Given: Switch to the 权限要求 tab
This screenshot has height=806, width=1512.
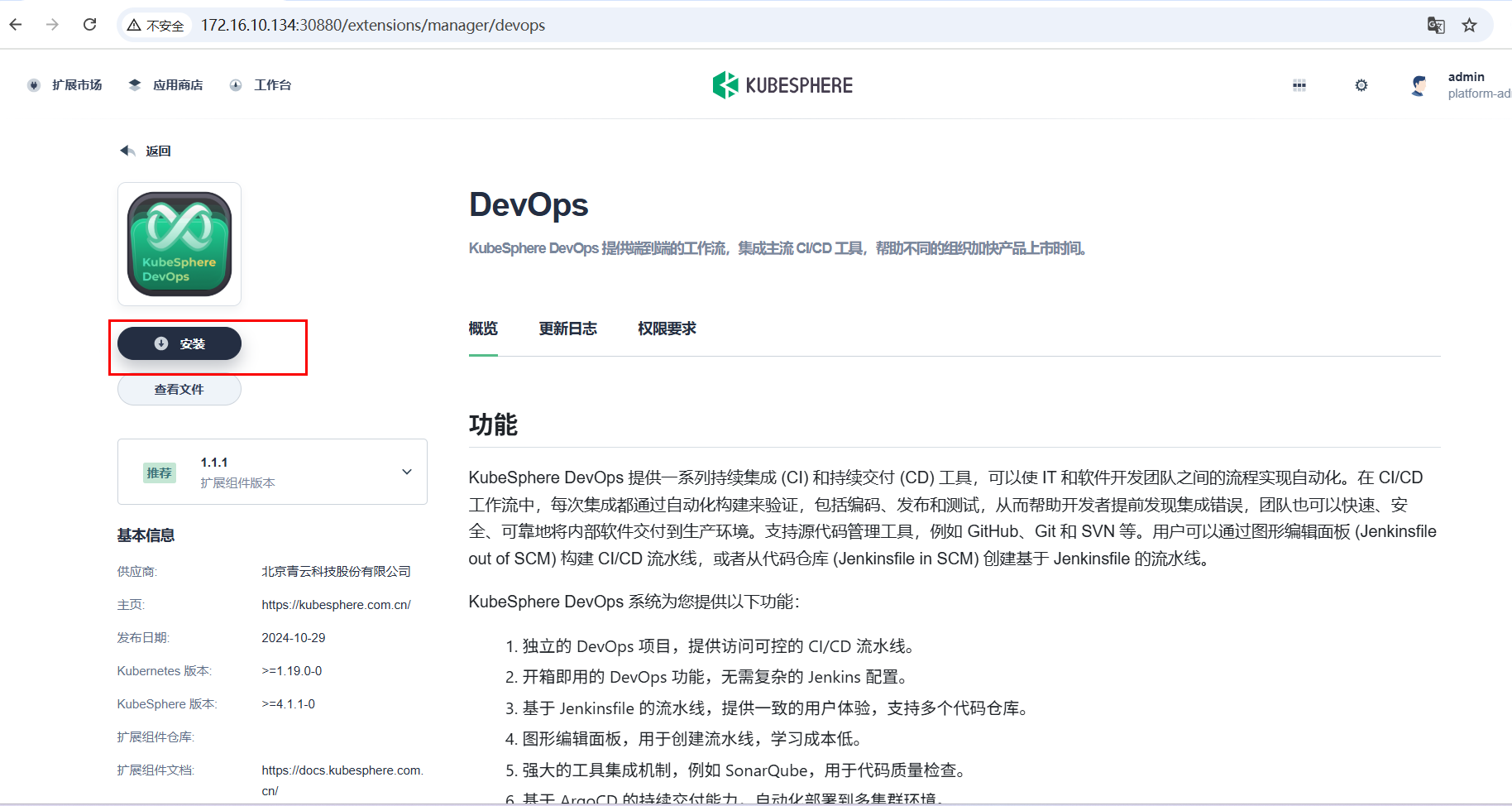Looking at the screenshot, I should click(667, 329).
